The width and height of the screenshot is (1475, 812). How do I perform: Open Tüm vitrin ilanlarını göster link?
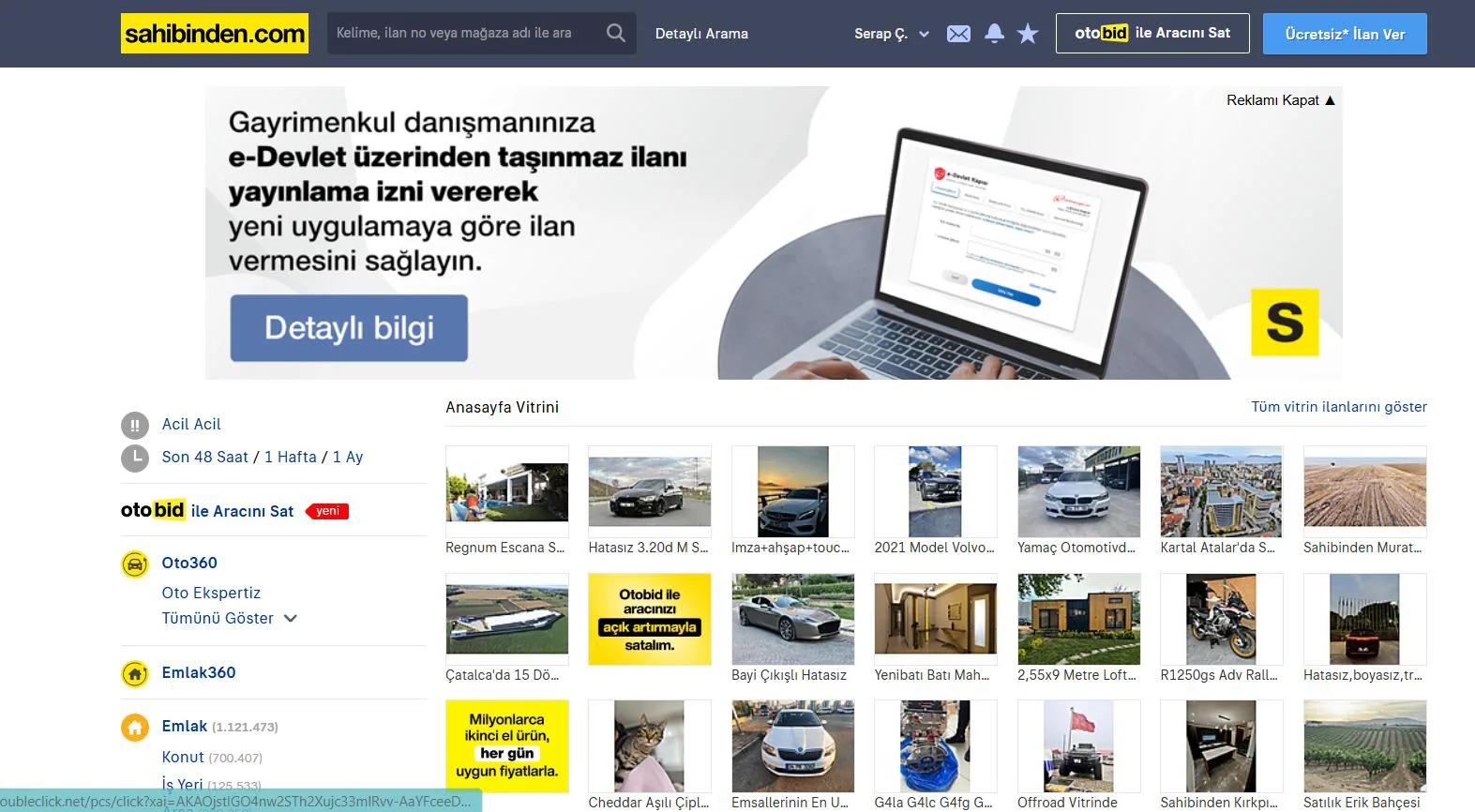point(1339,407)
